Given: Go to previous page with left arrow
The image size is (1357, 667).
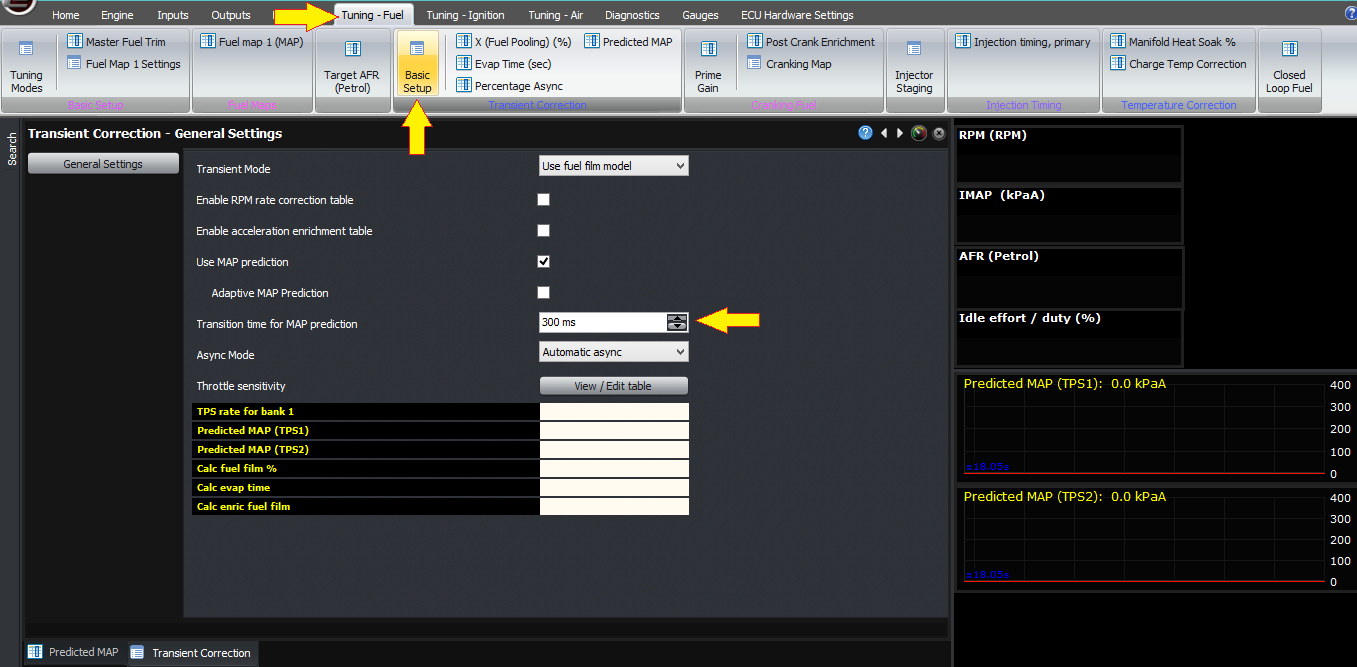Looking at the screenshot, I should coord(884,133).
